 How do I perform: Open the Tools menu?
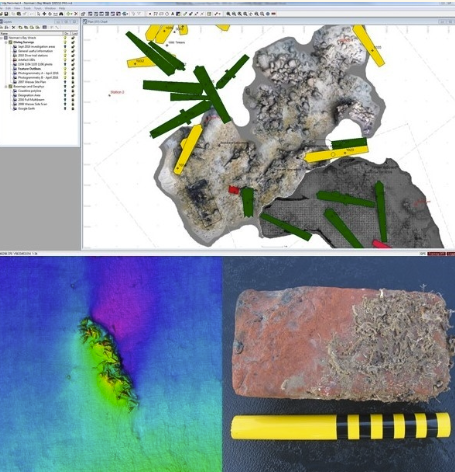pos(27,8)
